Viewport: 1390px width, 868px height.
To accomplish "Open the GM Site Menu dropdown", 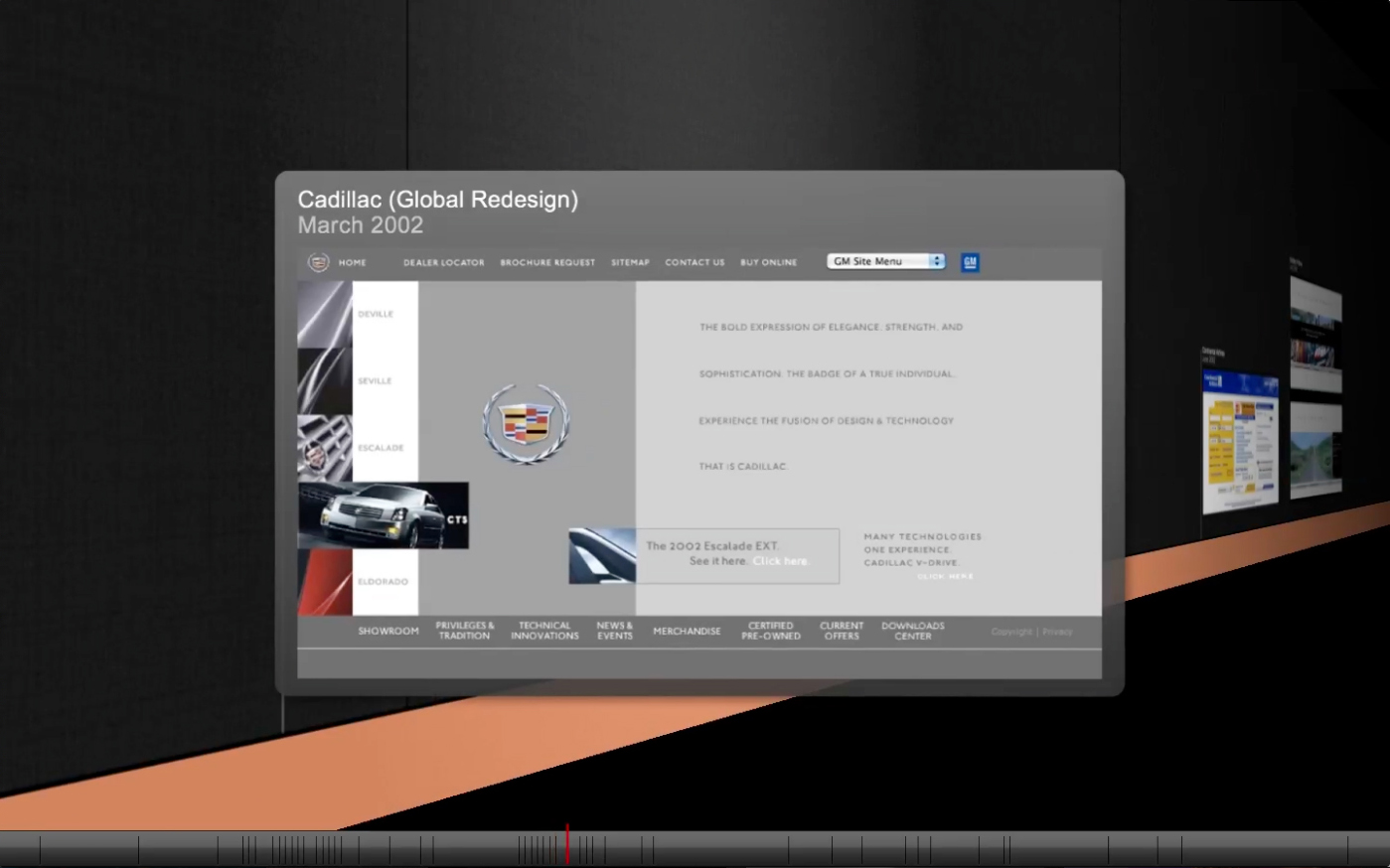I will coord(885,261).
